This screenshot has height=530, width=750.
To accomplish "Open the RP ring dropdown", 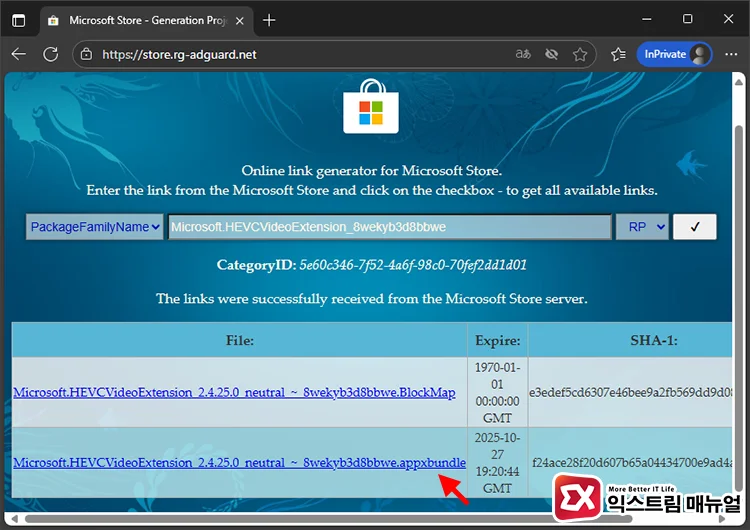I will coord(642,227).
